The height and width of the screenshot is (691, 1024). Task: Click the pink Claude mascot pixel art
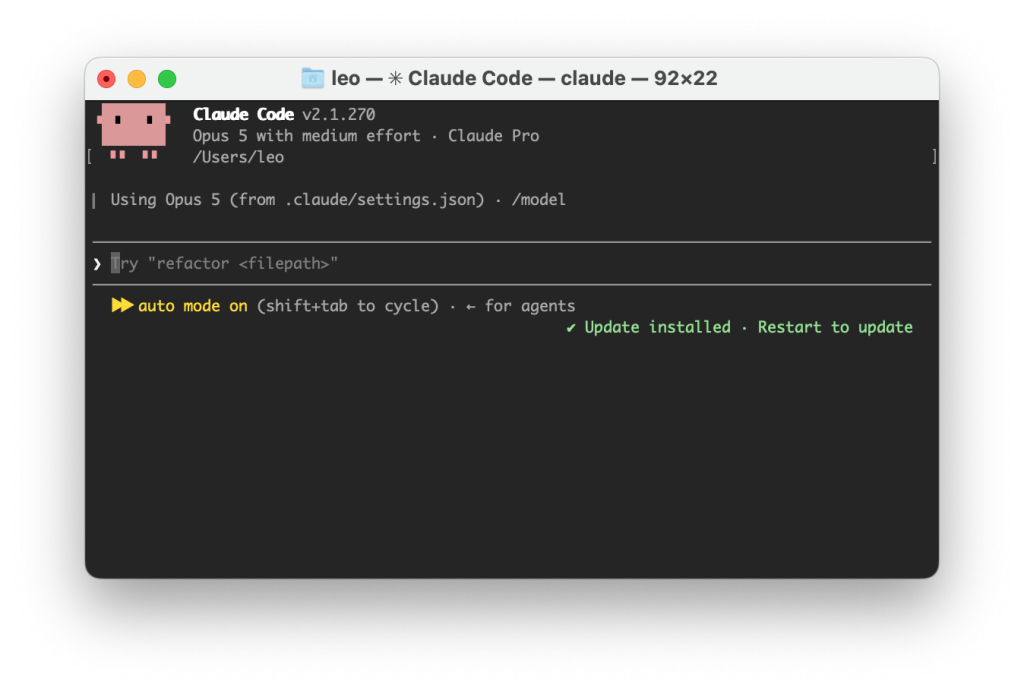point(134,131)
